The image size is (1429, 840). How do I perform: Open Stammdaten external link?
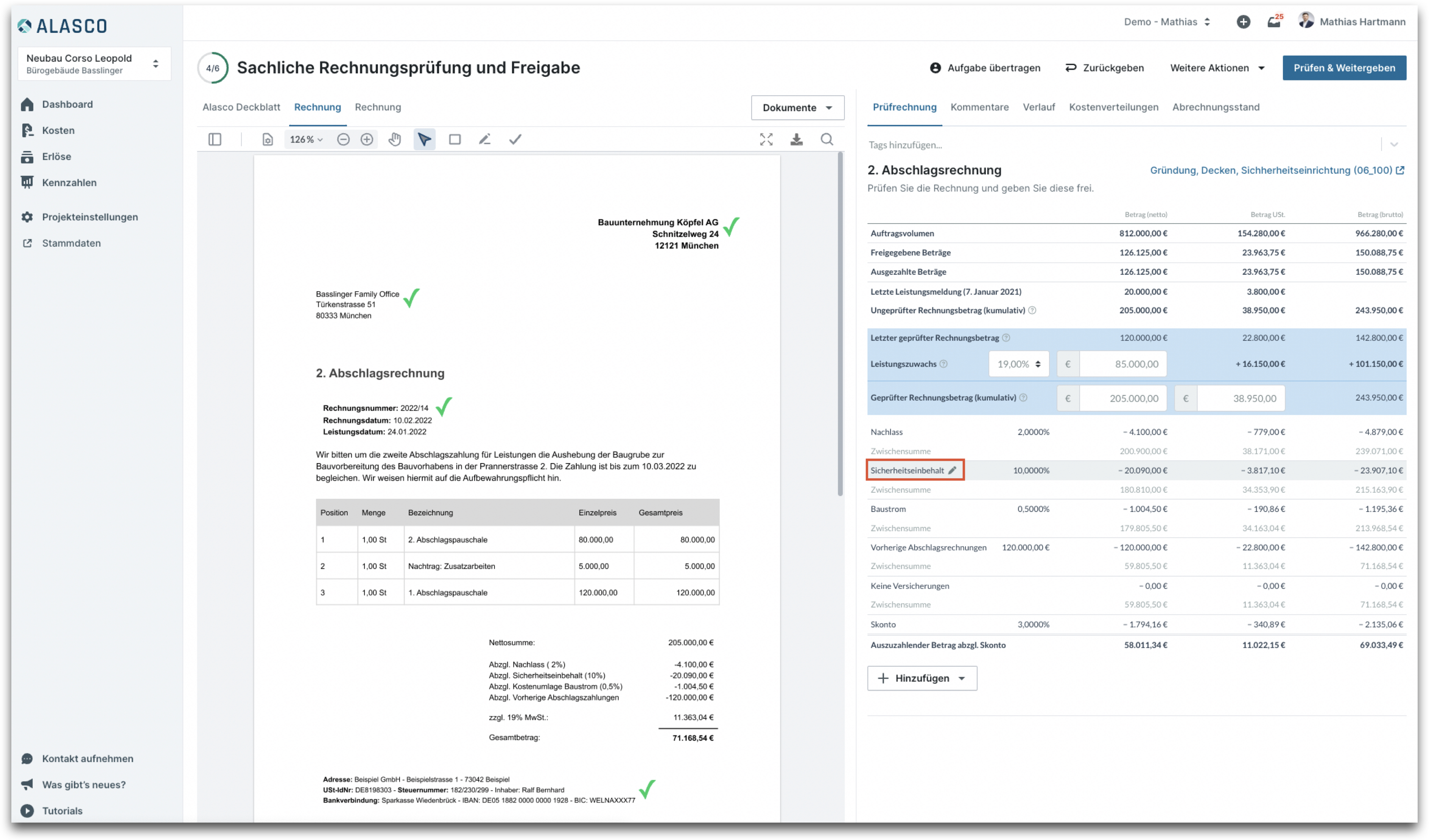click(x=61, y=243)
